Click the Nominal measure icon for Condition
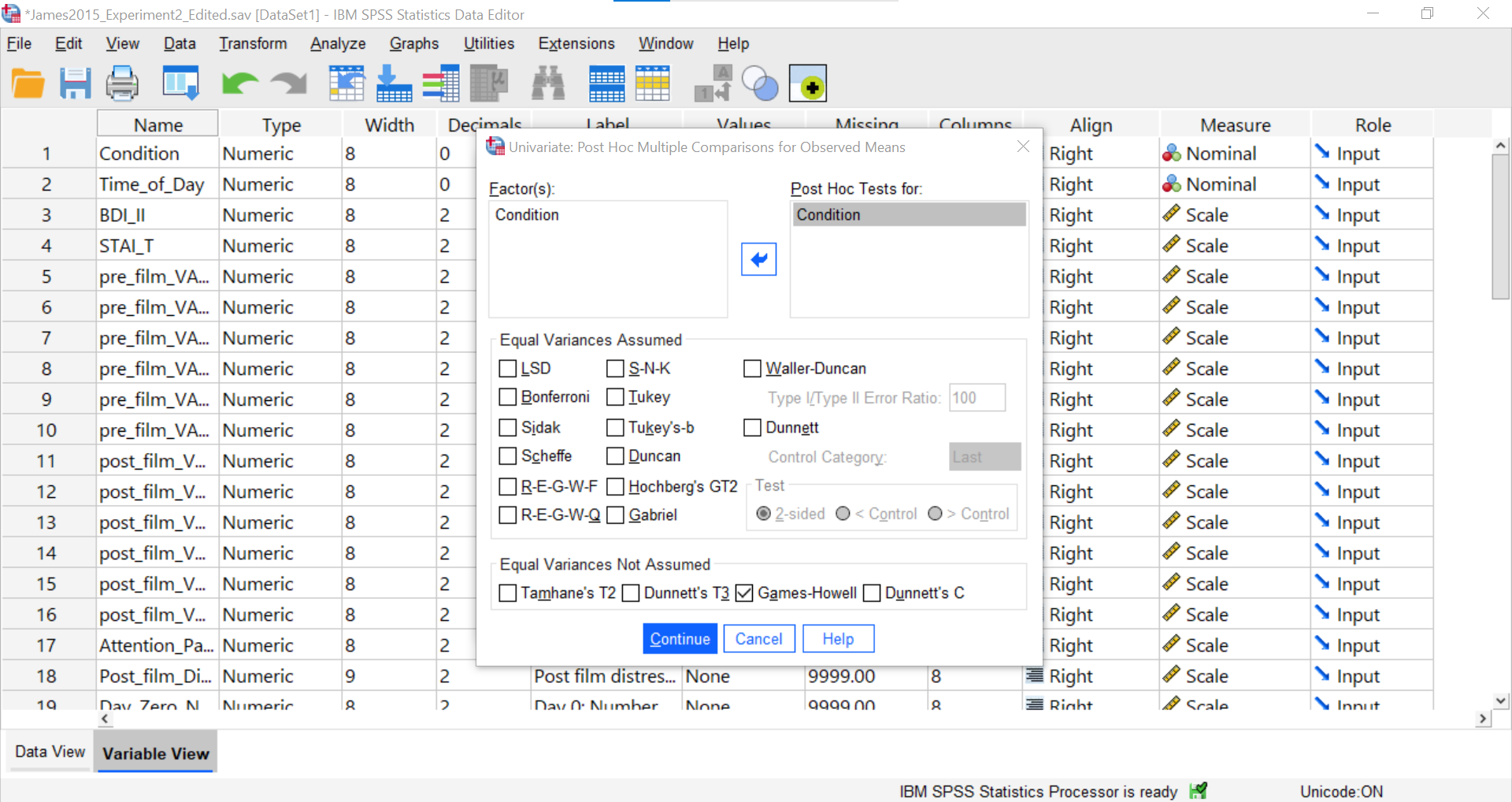Viewport: 1512px width, 802px height. pyautogui.click(x=1172, y=153)
